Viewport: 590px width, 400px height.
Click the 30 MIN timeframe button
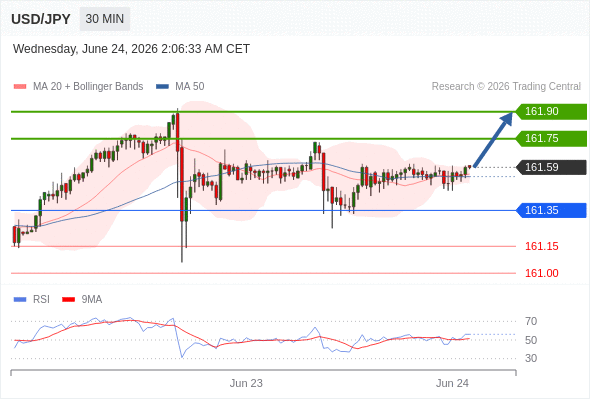[x=105, y=19]
